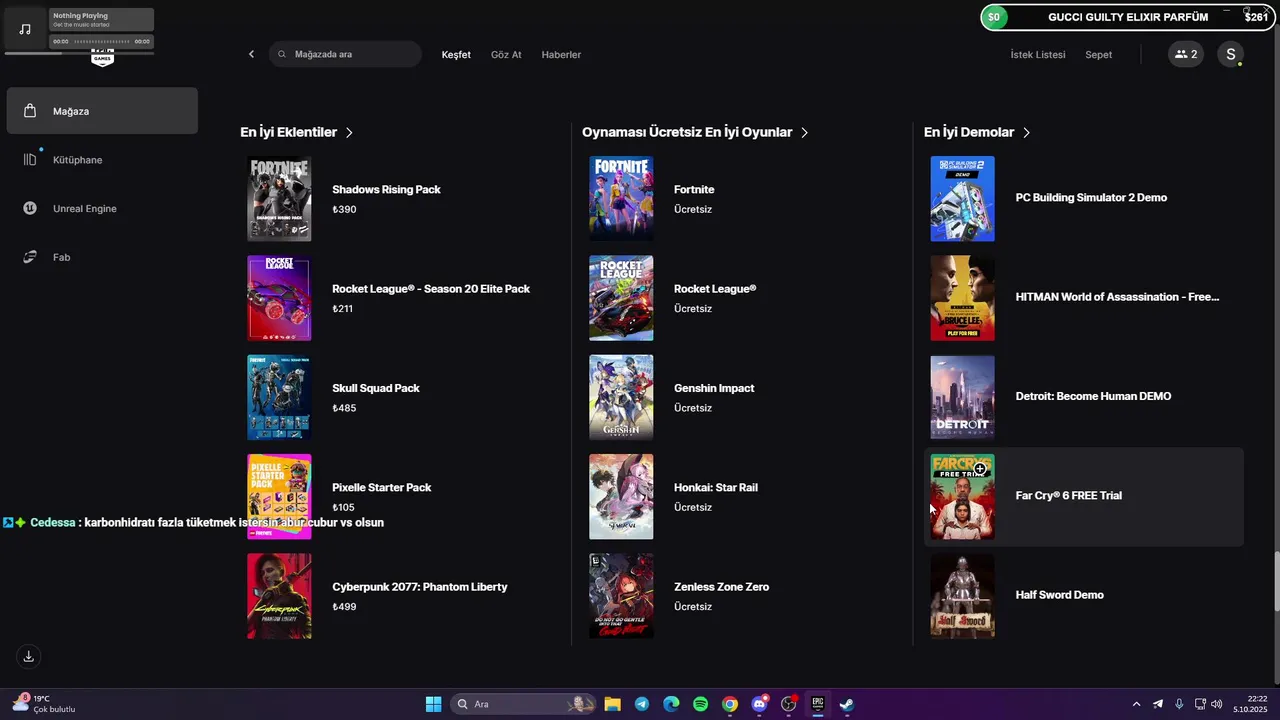Viewport: 1280px width, 720px height.
Task: Click Genshin Impact title text
Action: click(x=714, y=388)
